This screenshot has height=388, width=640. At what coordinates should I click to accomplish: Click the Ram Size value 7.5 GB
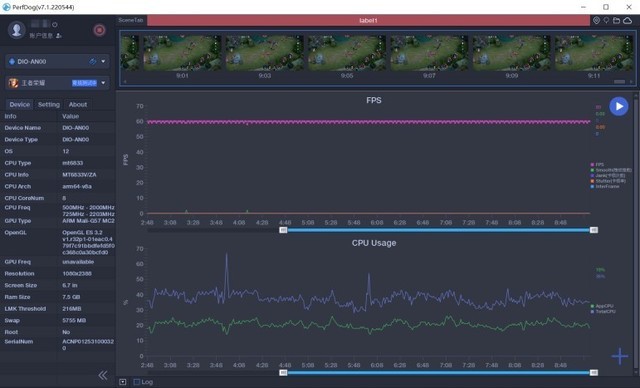pos(71,297)
